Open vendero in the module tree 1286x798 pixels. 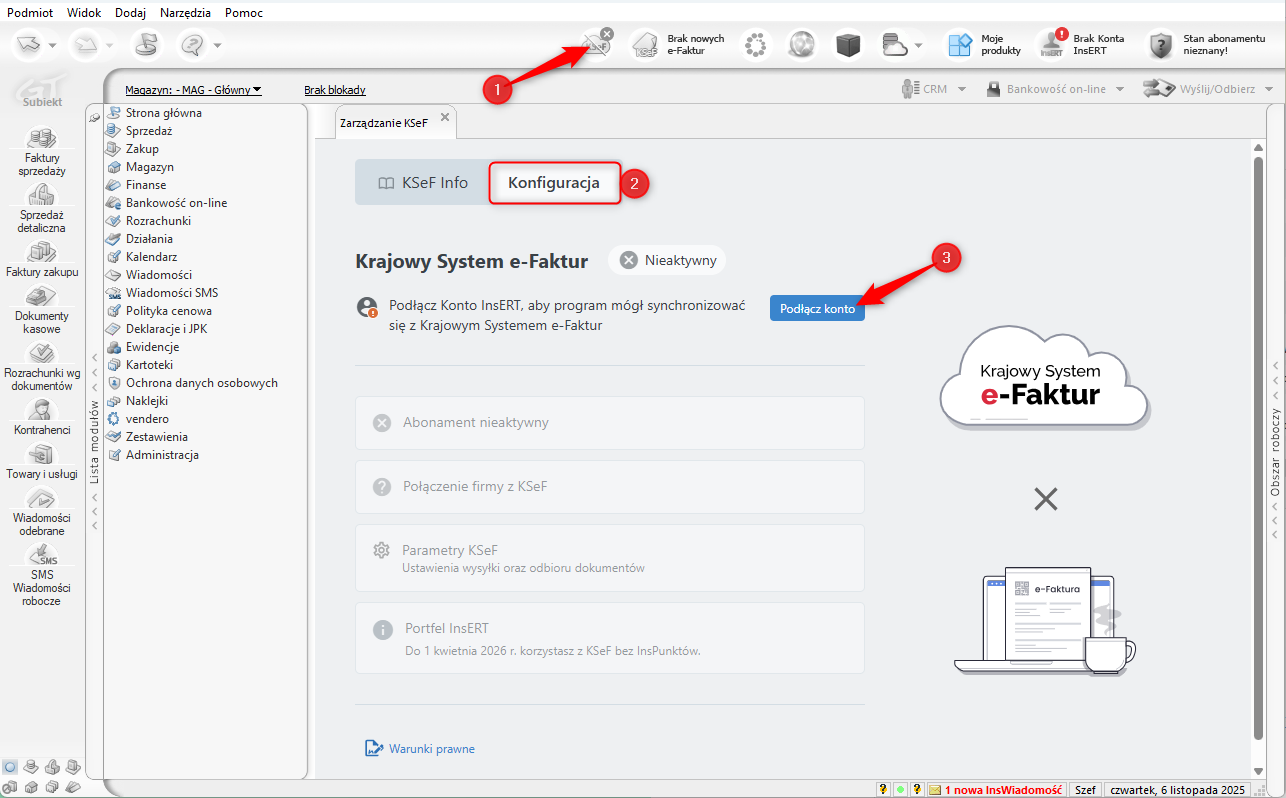point(147,419)
